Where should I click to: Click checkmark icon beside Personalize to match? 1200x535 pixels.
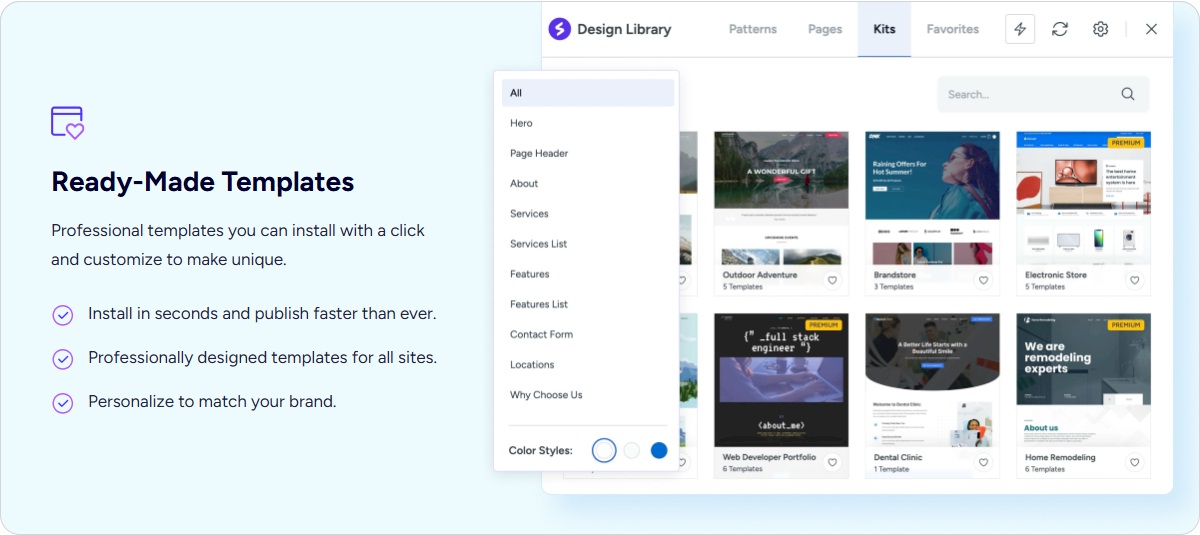pos(62,403)
